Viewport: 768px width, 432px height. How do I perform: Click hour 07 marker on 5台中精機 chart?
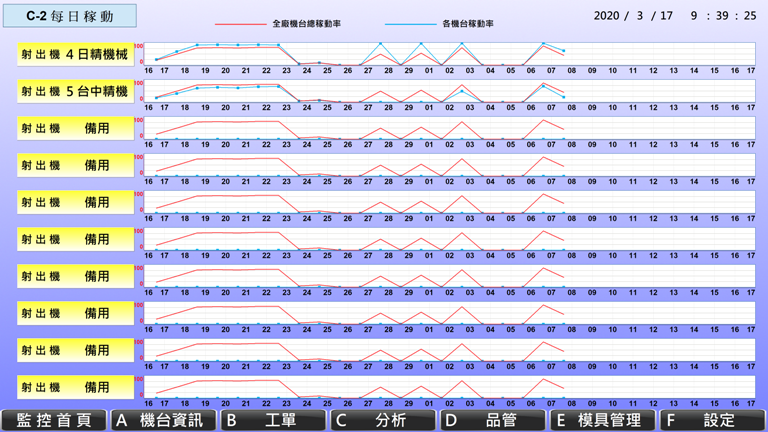552,107
